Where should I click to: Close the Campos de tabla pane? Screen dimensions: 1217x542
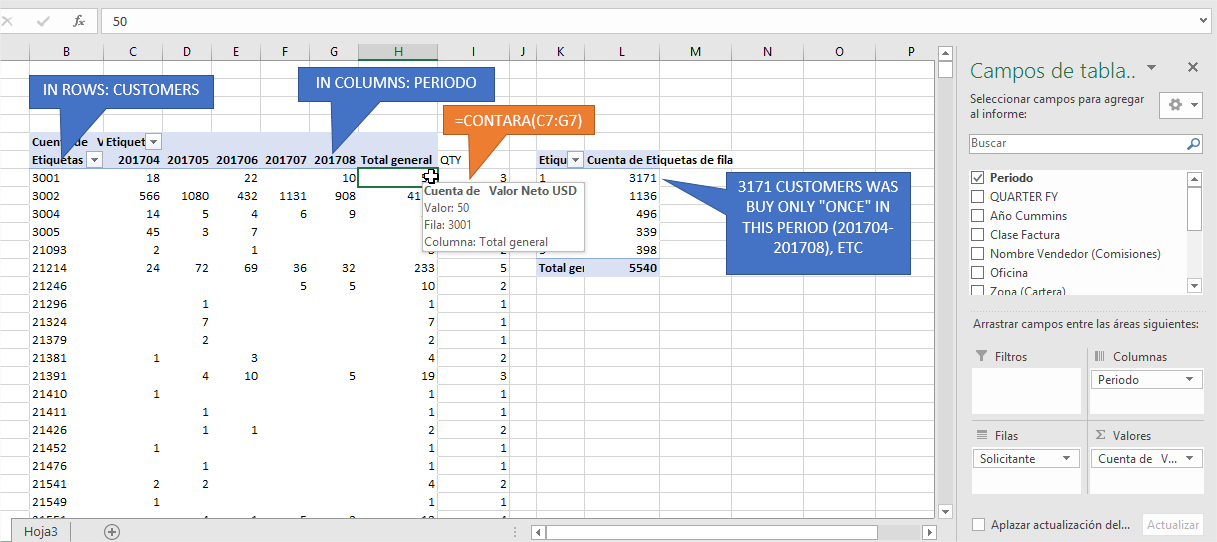1192,67
